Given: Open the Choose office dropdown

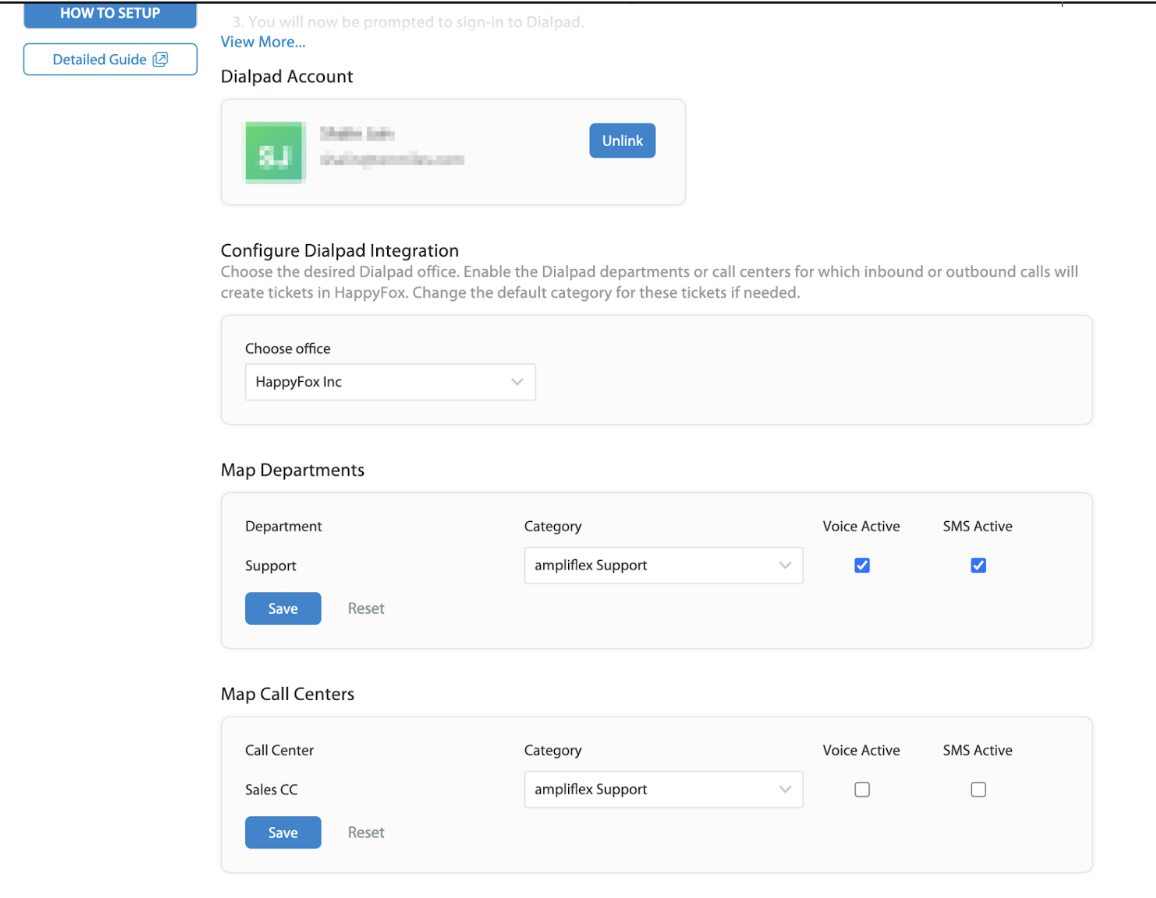Looking at the screenshot, I should click(390, 382).
